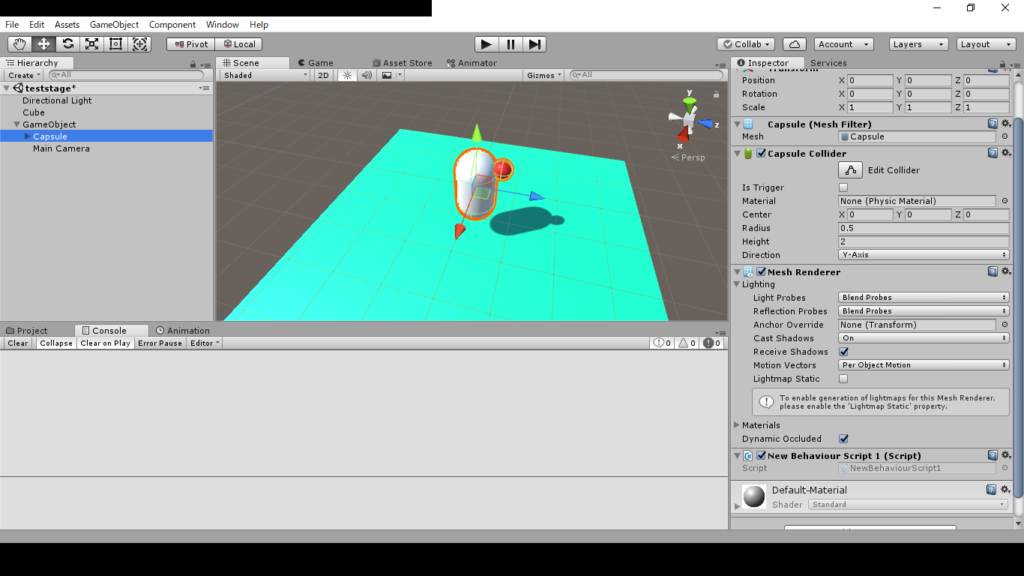Screen dimensions: 1024x576
Task: Click the Radius input field
Action: coord(923,228)
